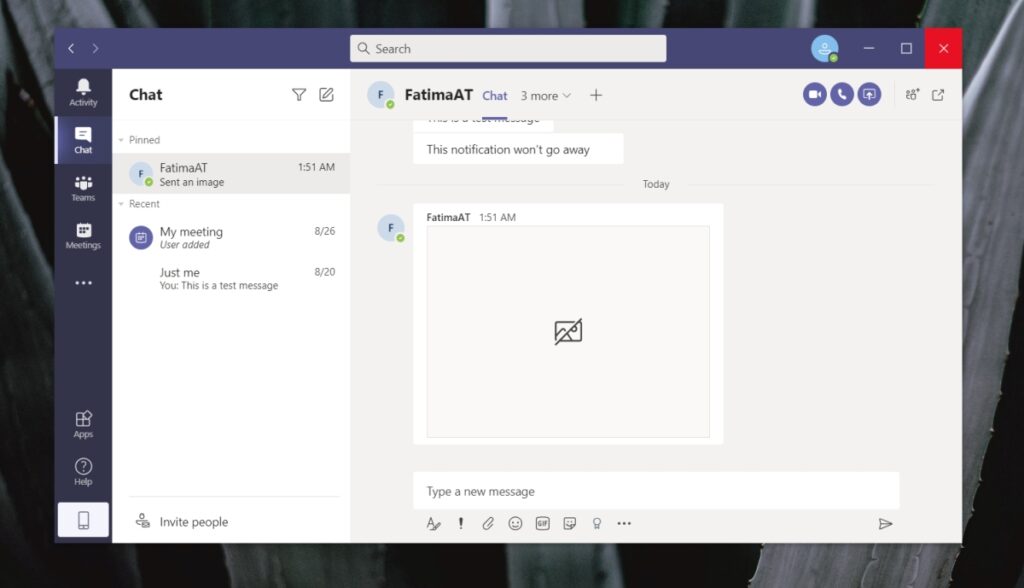Open more messaging options menu
Screen dimensions: 1024x588
coord(624,523)
